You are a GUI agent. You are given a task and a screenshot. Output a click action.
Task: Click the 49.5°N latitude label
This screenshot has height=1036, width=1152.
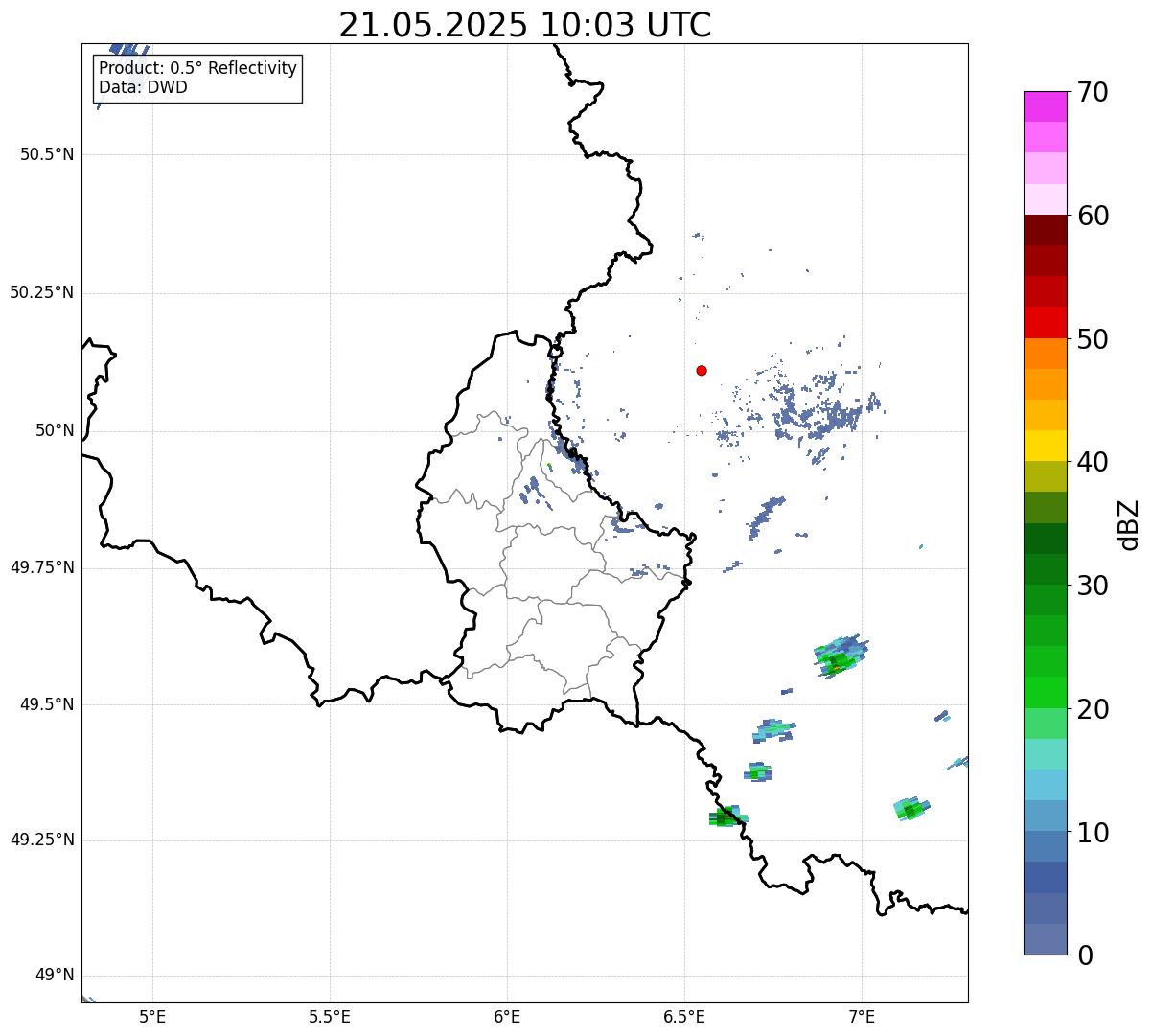point(47,704)
